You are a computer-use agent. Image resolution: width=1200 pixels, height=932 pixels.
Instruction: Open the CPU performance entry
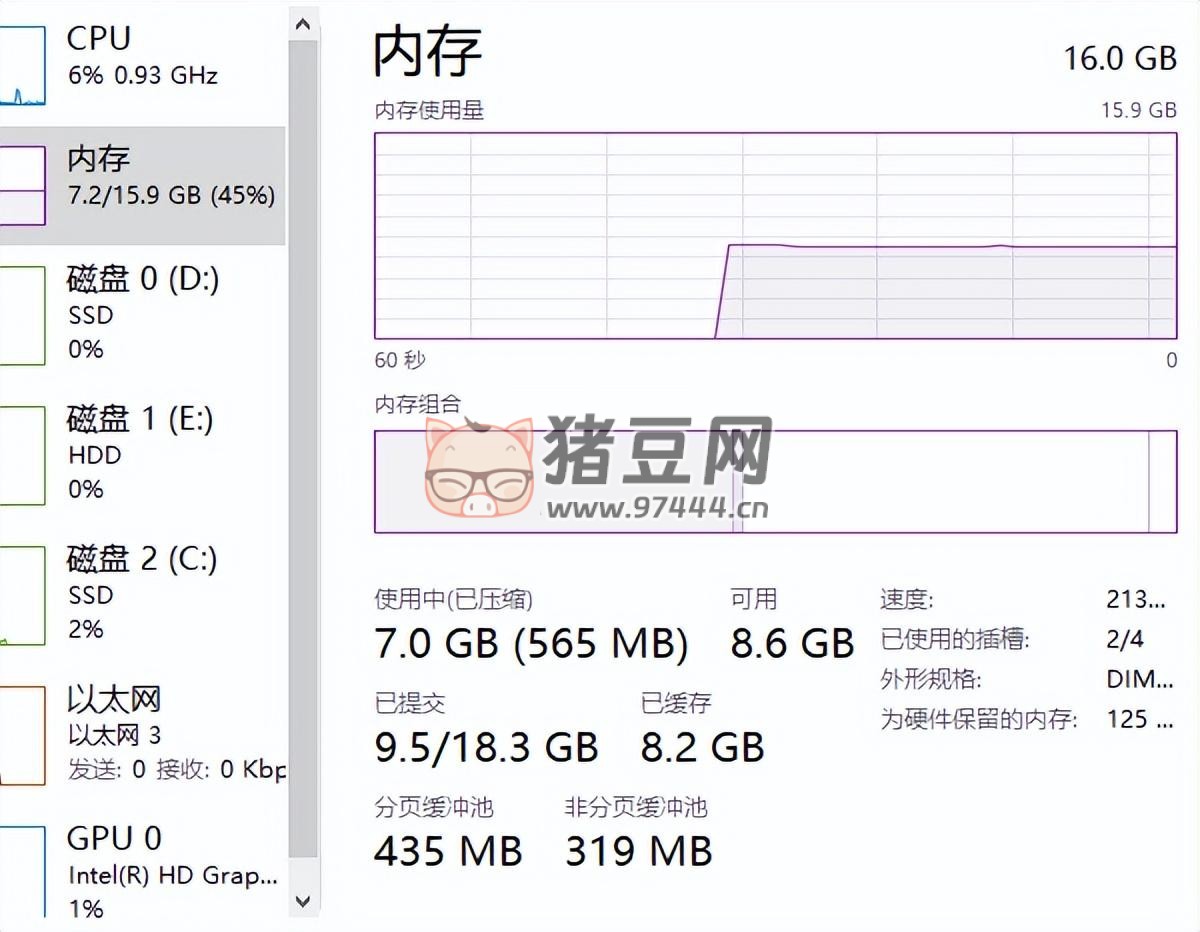coord(142,57)
